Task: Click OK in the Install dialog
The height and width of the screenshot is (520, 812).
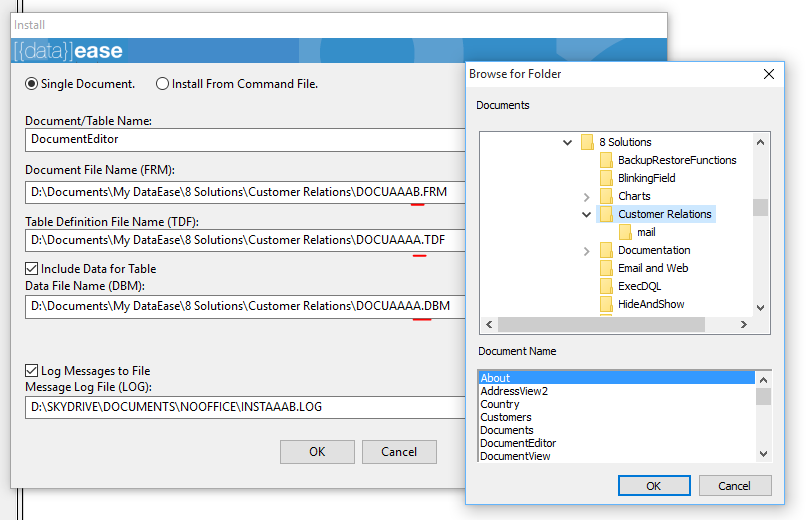Action: [x=317, y=452]
